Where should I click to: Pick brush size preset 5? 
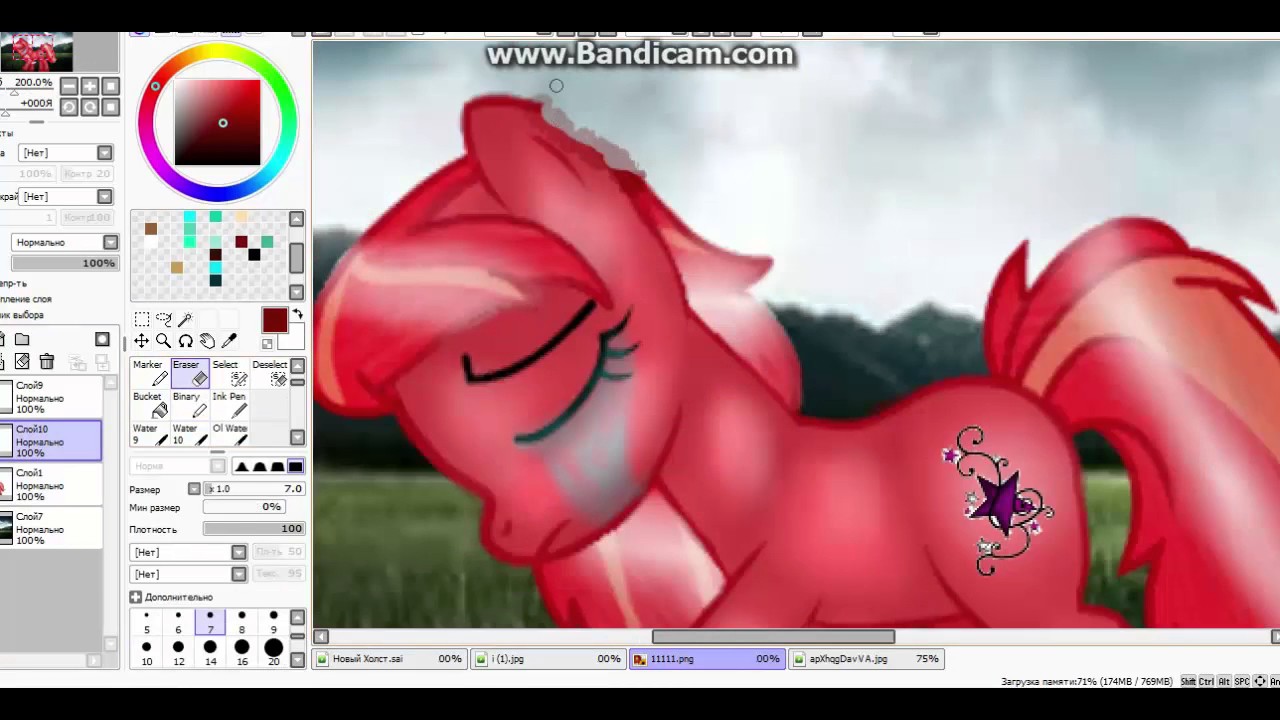pyautogui.click(x=147, y=622)
